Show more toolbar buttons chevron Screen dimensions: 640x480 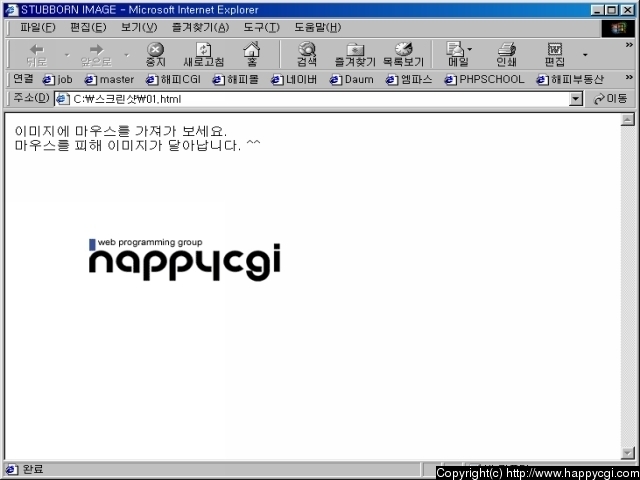point(629,45)
